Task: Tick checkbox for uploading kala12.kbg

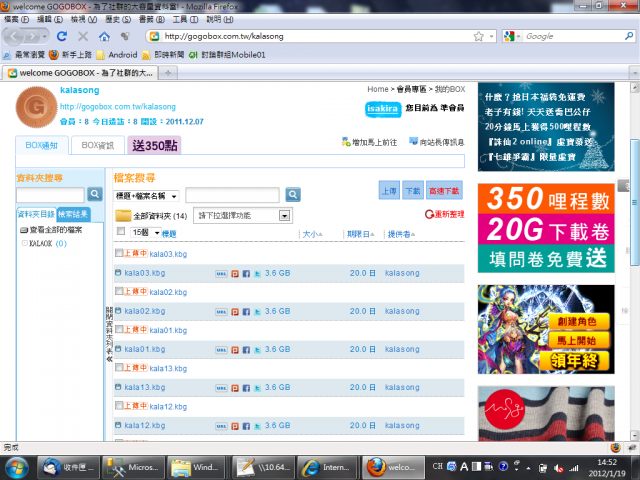Action: [119, 405]
